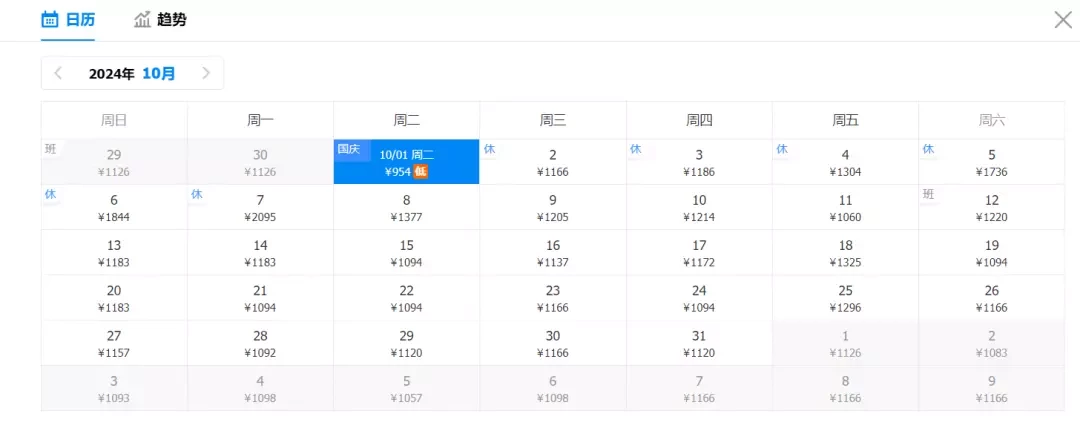
Task: Select October 2 priced ¥1166
Action: pyautogui.click(x=553, y=162)
